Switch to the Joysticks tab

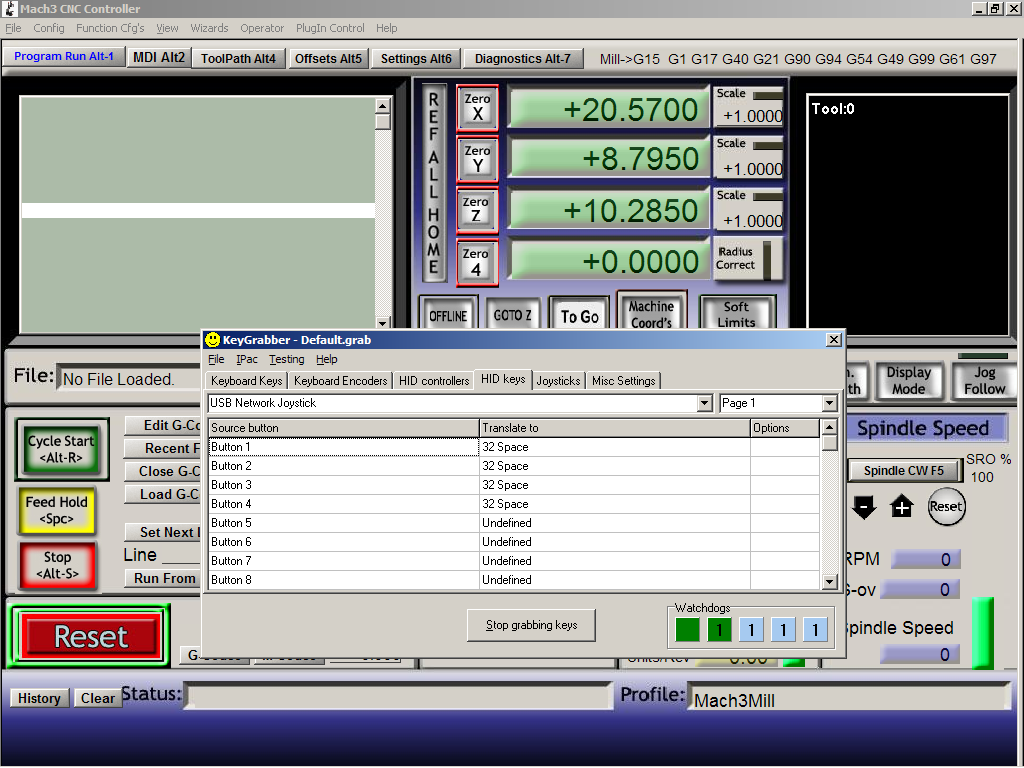point(558,381)
